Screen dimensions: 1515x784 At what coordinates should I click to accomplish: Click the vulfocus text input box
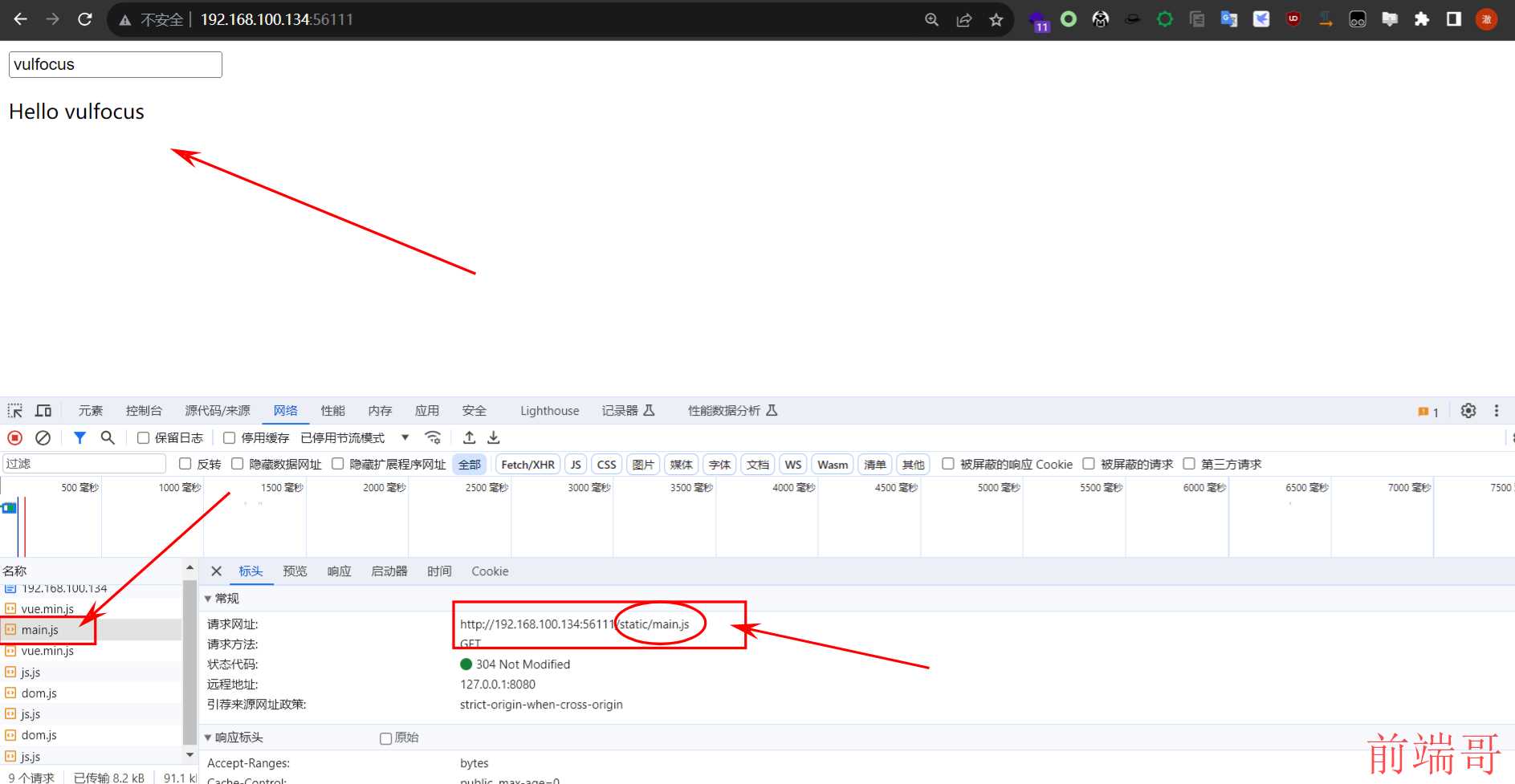[116, 65]
